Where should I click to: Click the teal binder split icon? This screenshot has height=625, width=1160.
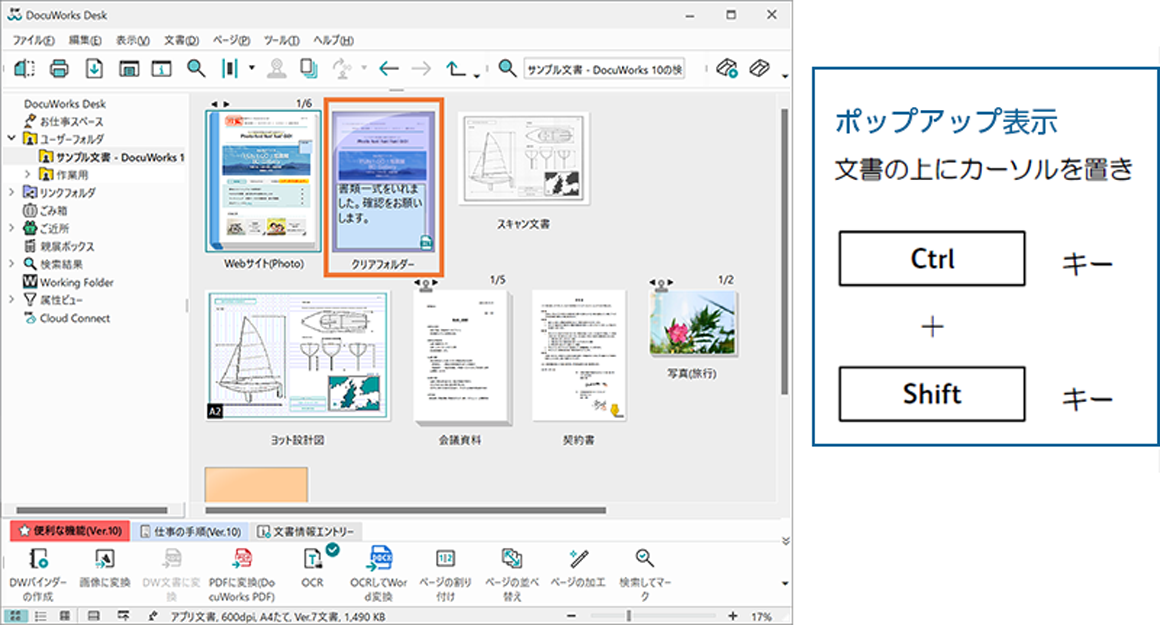click(x=229, y=69)
